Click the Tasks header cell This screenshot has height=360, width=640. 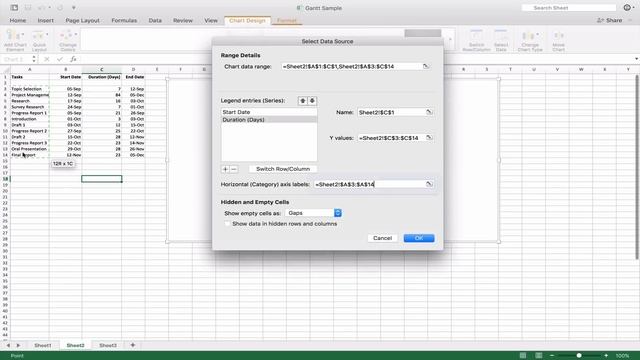tap(29, 77)
